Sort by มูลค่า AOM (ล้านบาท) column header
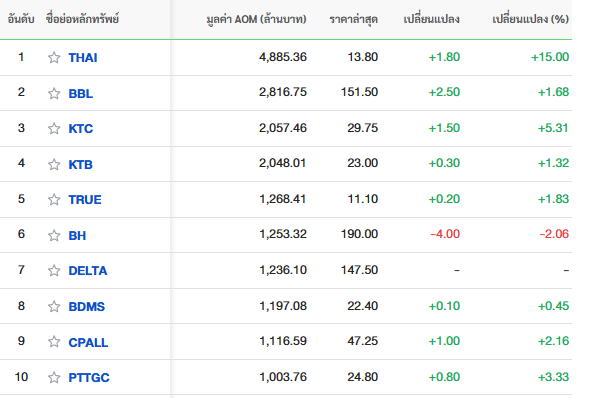Viewport: 589px width, 398px height. pos(257,19)
